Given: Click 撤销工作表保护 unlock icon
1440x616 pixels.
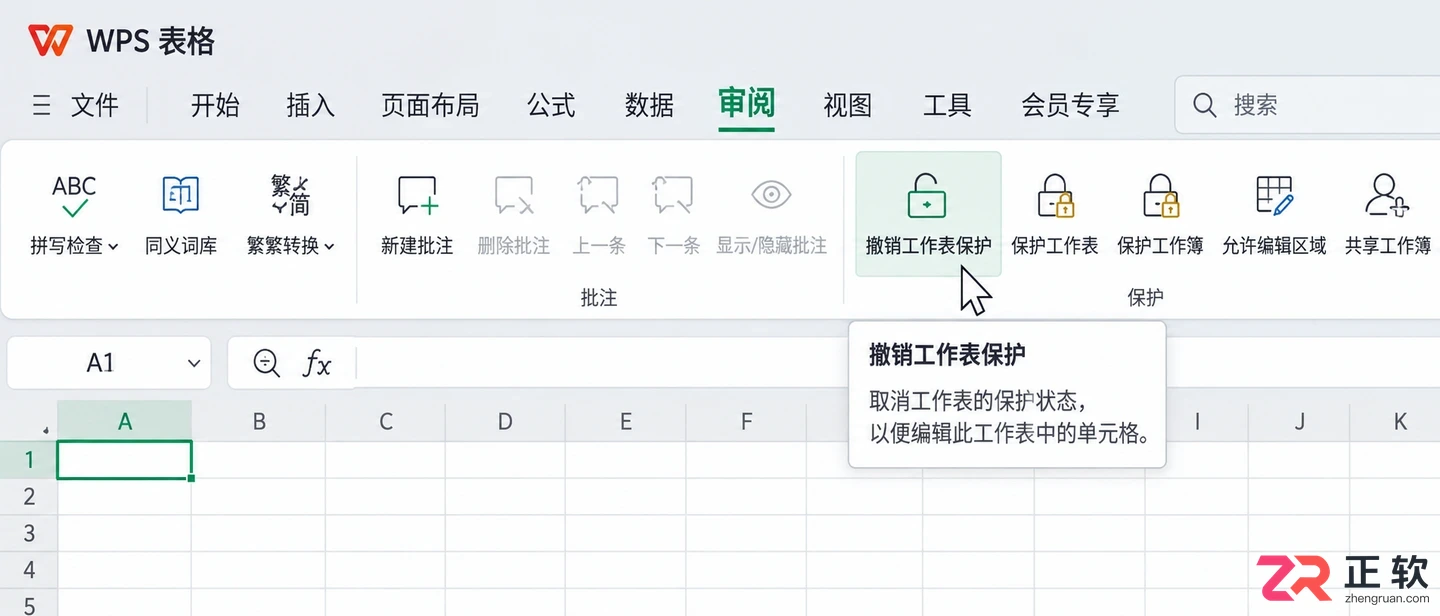Looking at the screenshot, I should 927,195.
